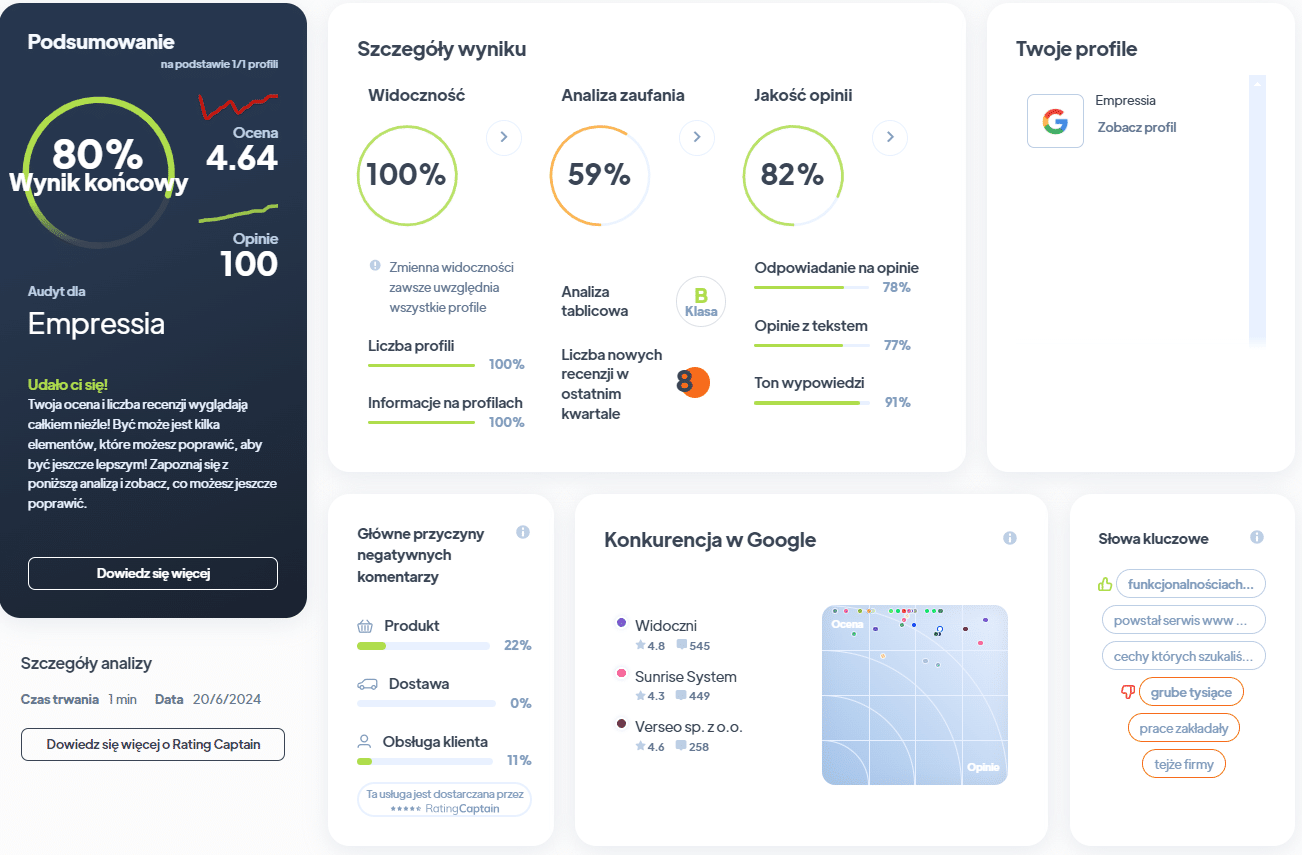Click the Google logo profile icon
This screenshot has height=855, width=1302.
(x=1055, y=121)
